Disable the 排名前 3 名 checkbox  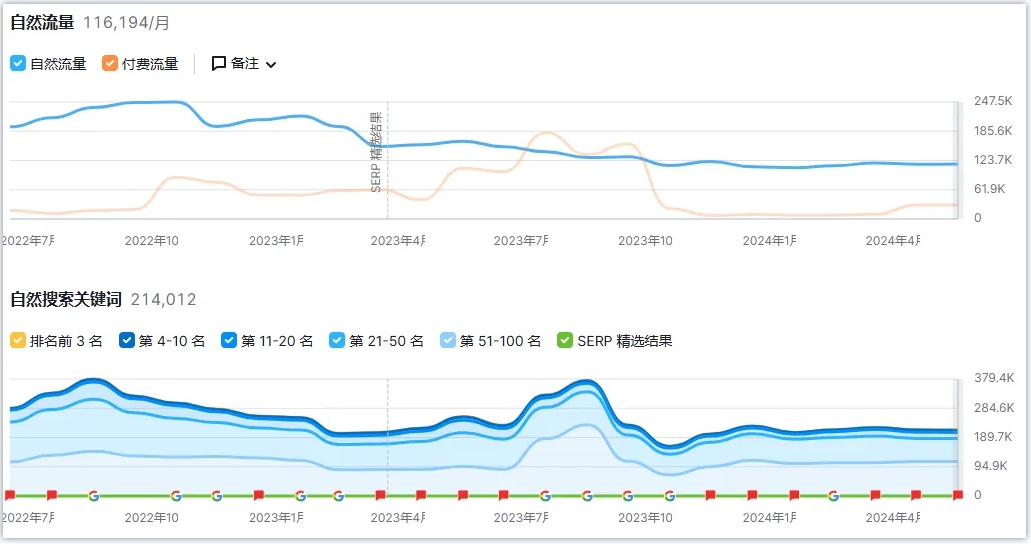click(18, 340)
